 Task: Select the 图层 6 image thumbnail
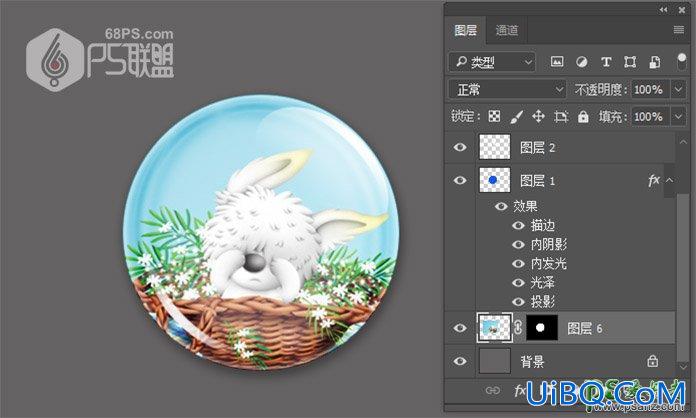494,328
